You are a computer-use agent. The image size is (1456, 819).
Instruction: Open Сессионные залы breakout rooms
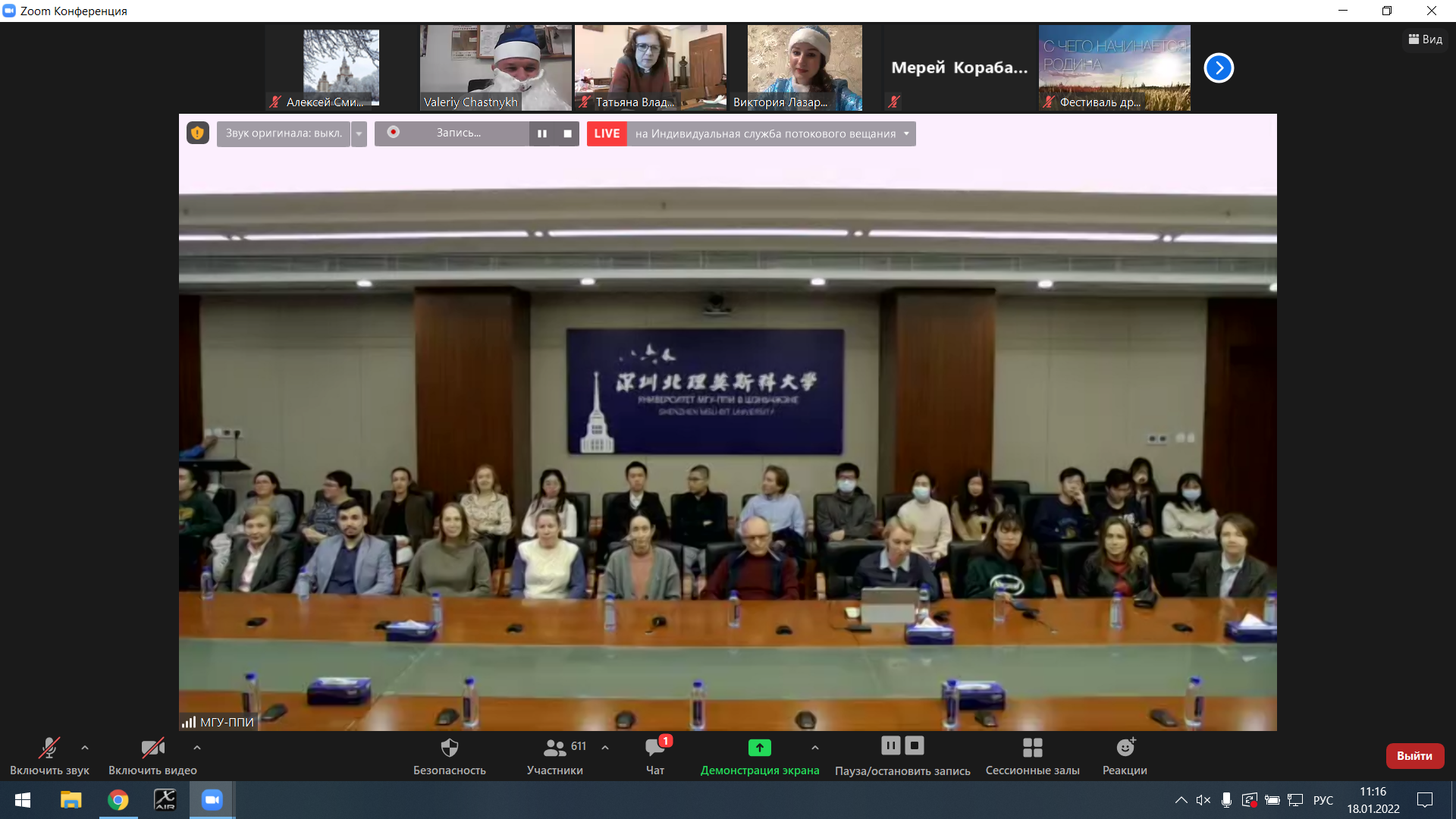(x=1032, y=756)
